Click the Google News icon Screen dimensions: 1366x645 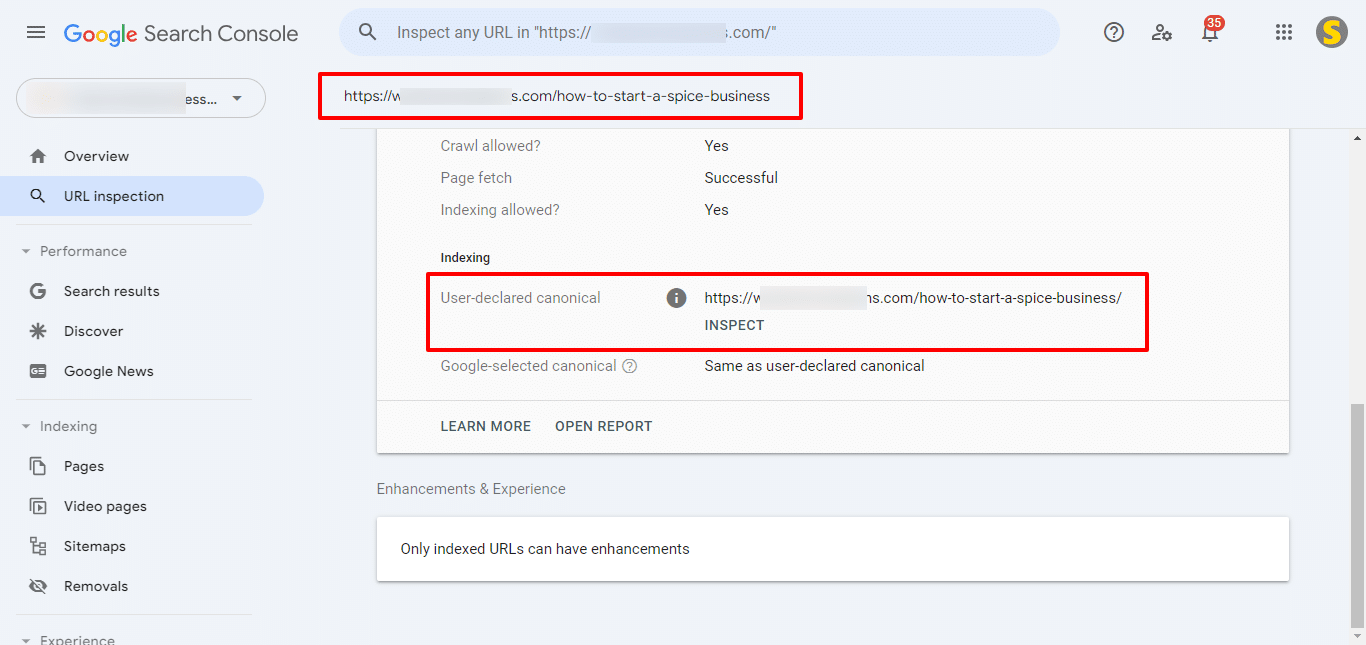(38, 371)
